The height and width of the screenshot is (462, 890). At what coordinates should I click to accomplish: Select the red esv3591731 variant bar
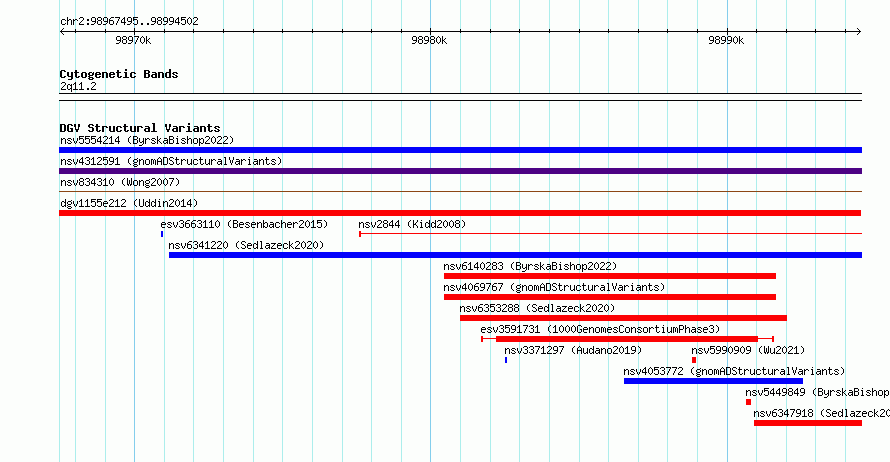click(x=627, y=339)
